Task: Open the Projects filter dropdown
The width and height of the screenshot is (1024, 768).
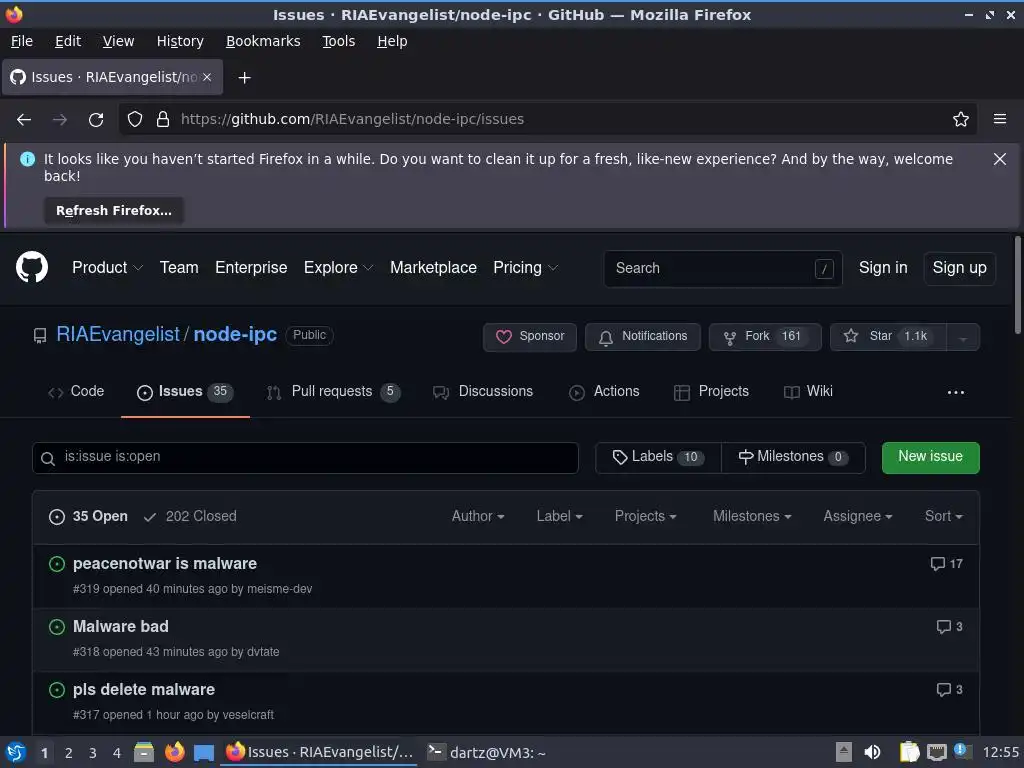Action: click(645, 517)
